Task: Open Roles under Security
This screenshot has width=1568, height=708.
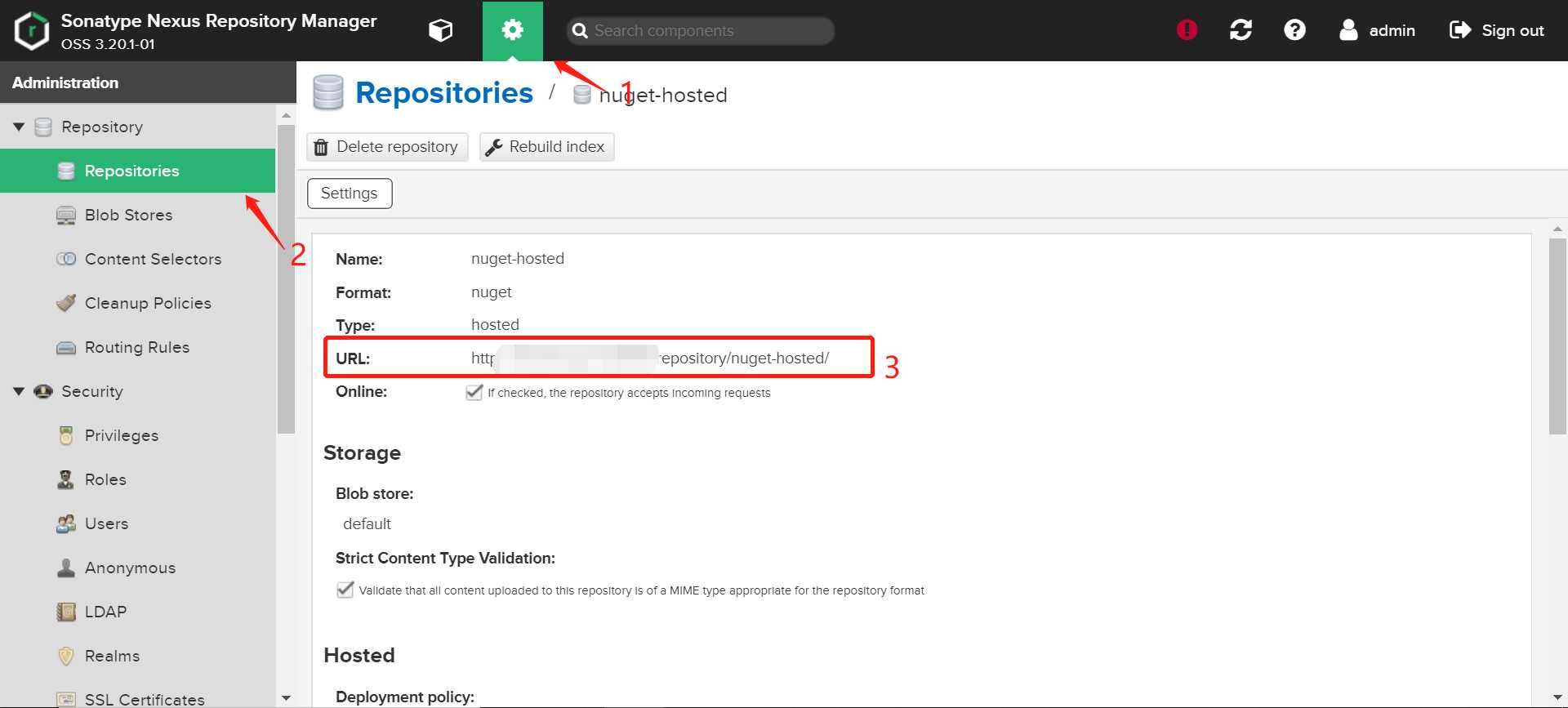Action: (x=137, y=479)
